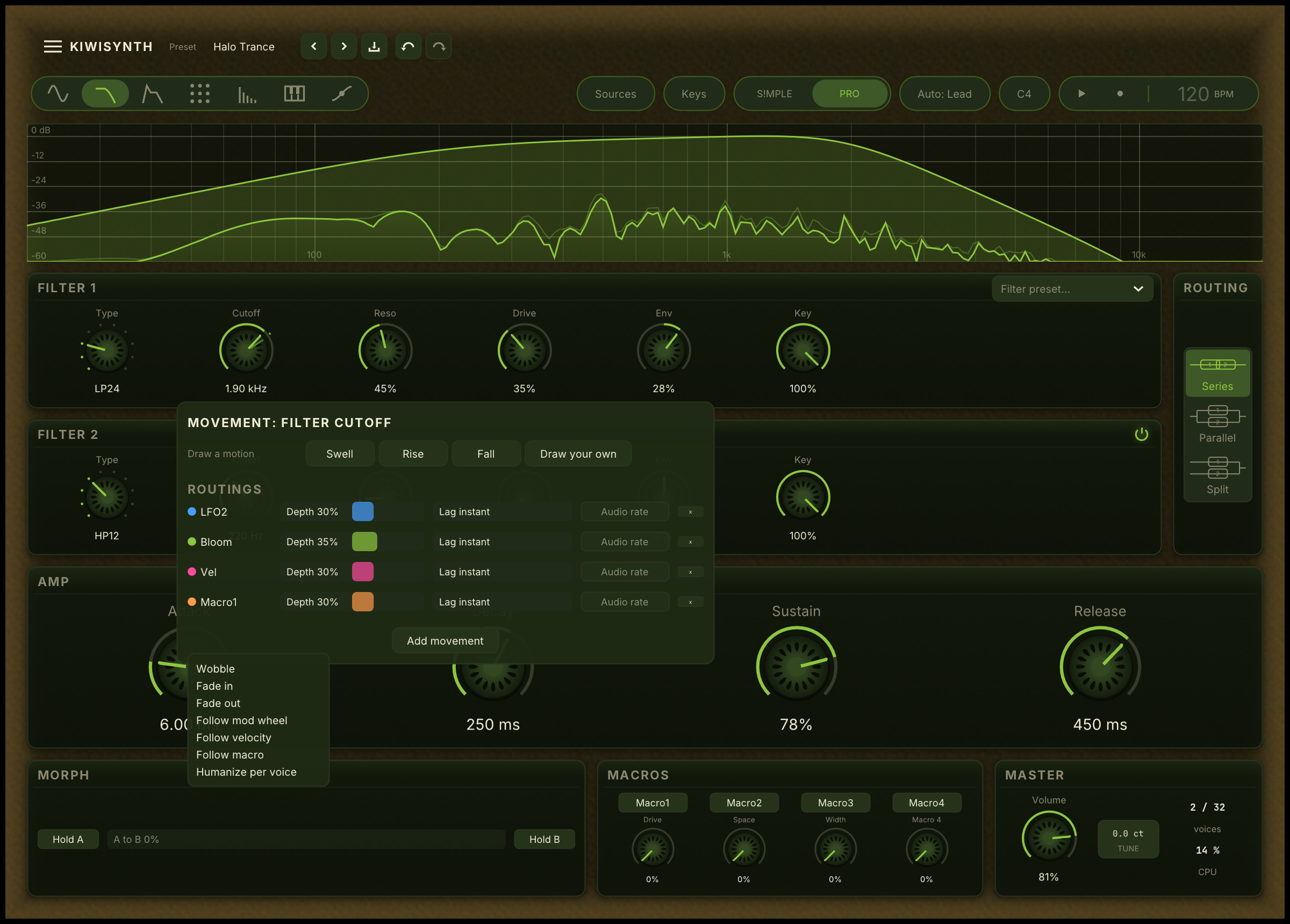1290x924 pixels.
Task: Choose Humanize per voice menu entry
Action: [258, 771]
